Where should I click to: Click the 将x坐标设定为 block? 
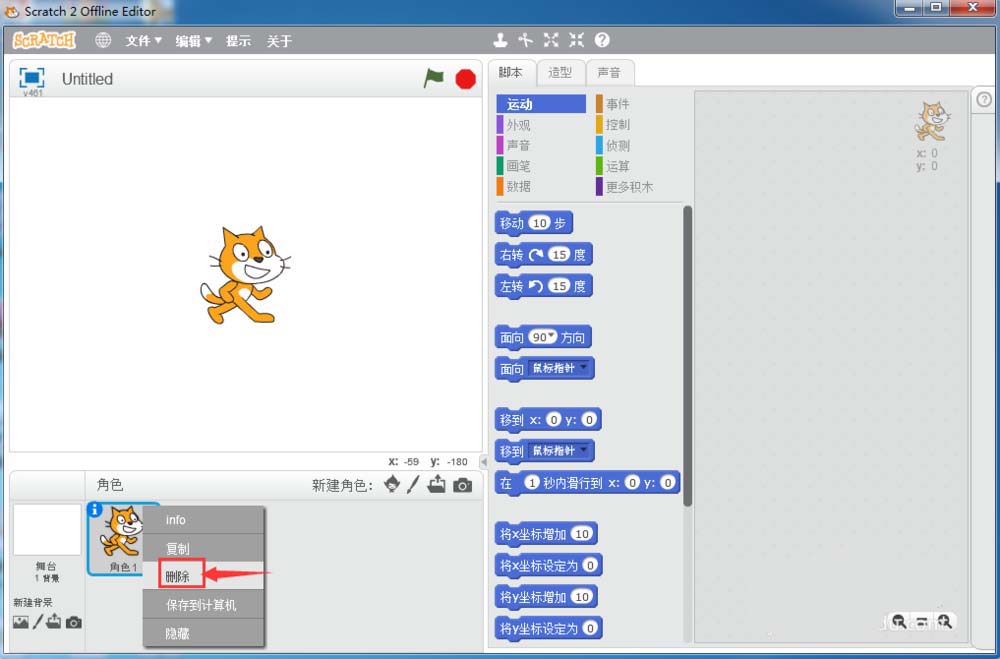click(548, 565)
